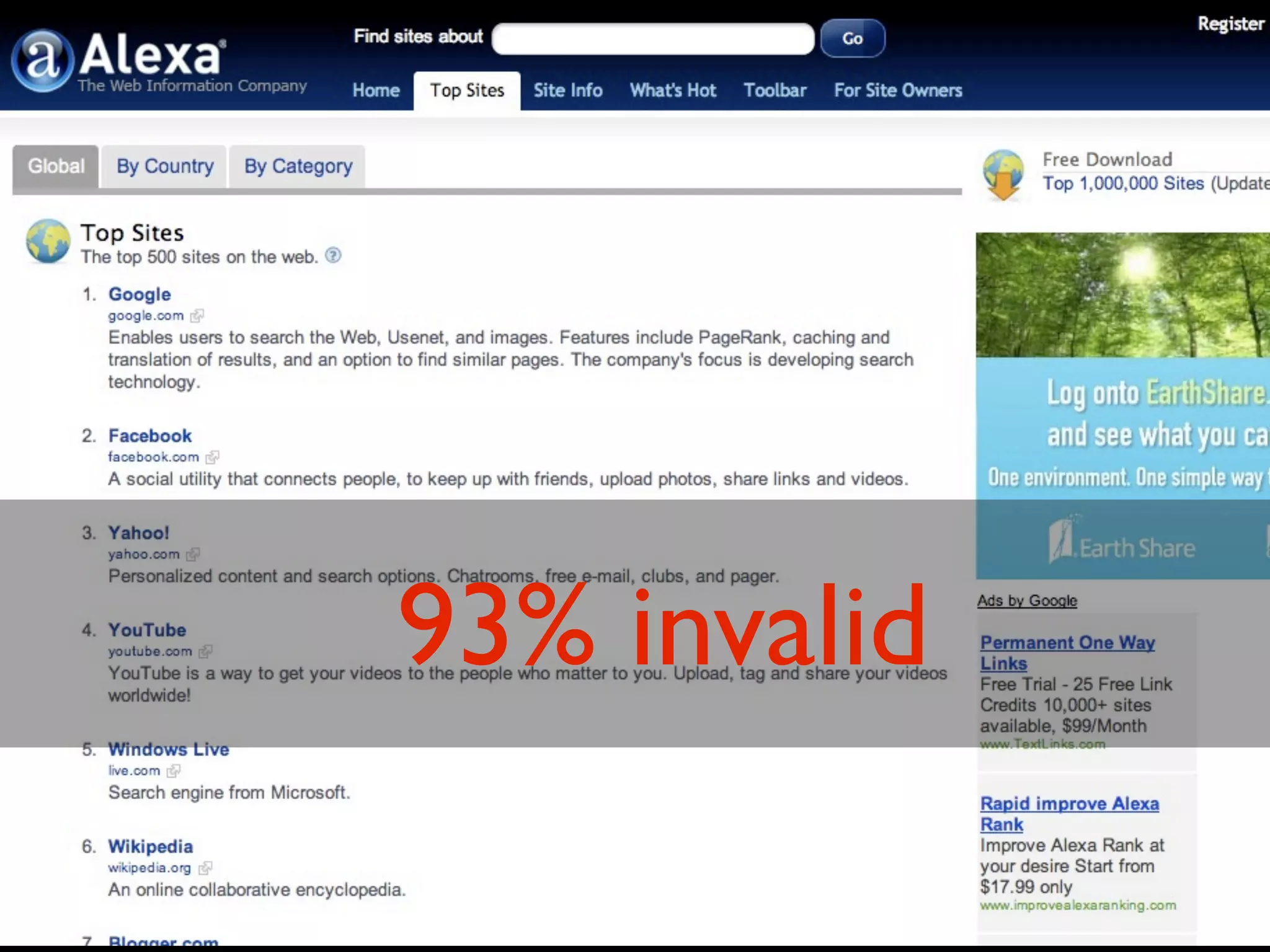The image size is (1270, 952).
Task: Click the Register link
Action: click(x=1230, y=24)
